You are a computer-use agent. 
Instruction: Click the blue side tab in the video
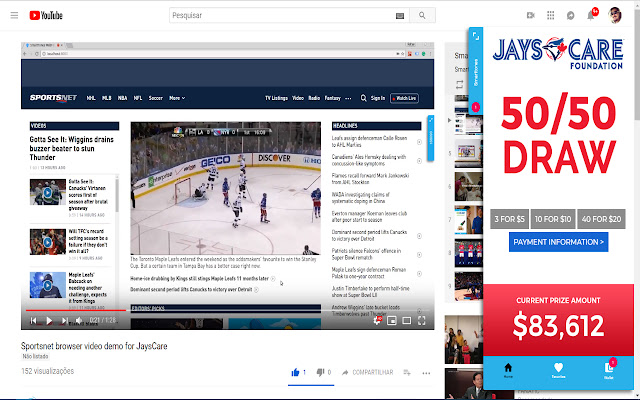coord(431,138)
